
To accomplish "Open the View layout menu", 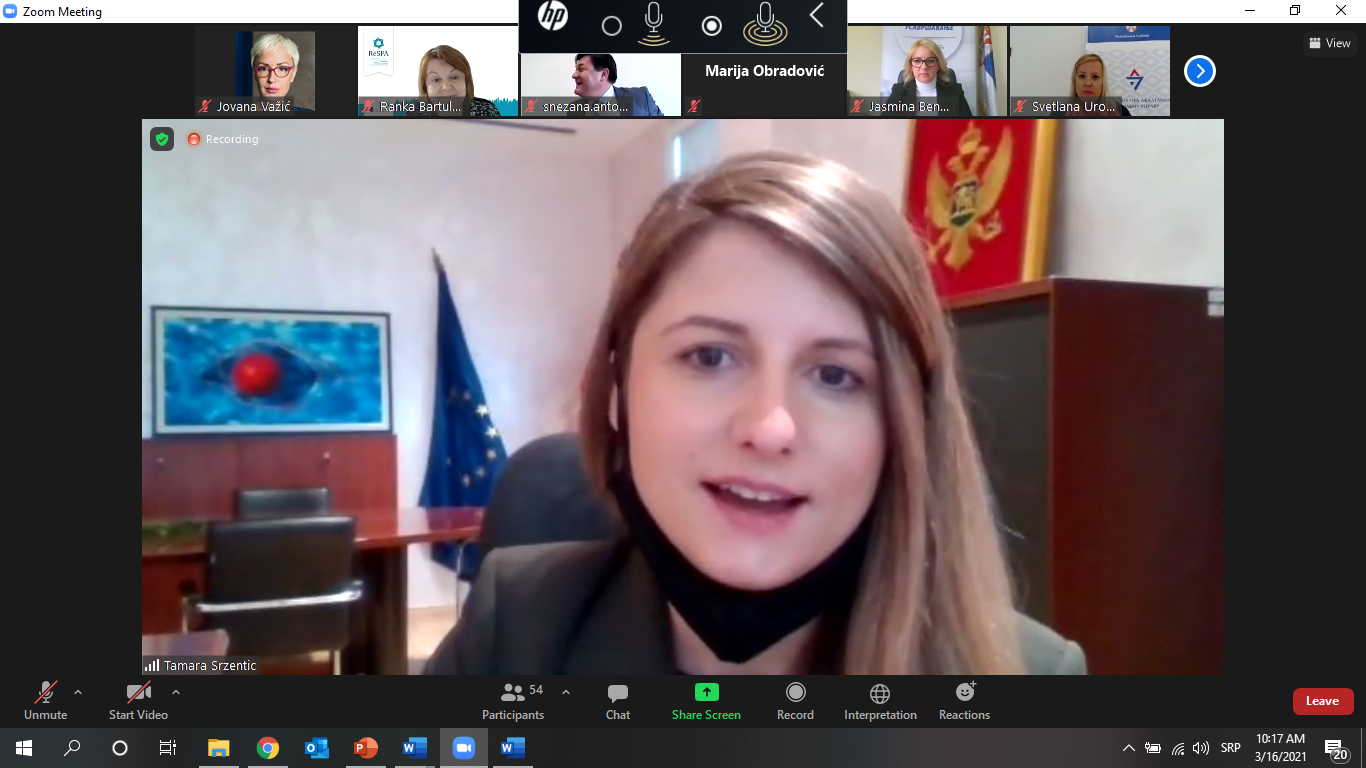I will tap(1329, 43).
